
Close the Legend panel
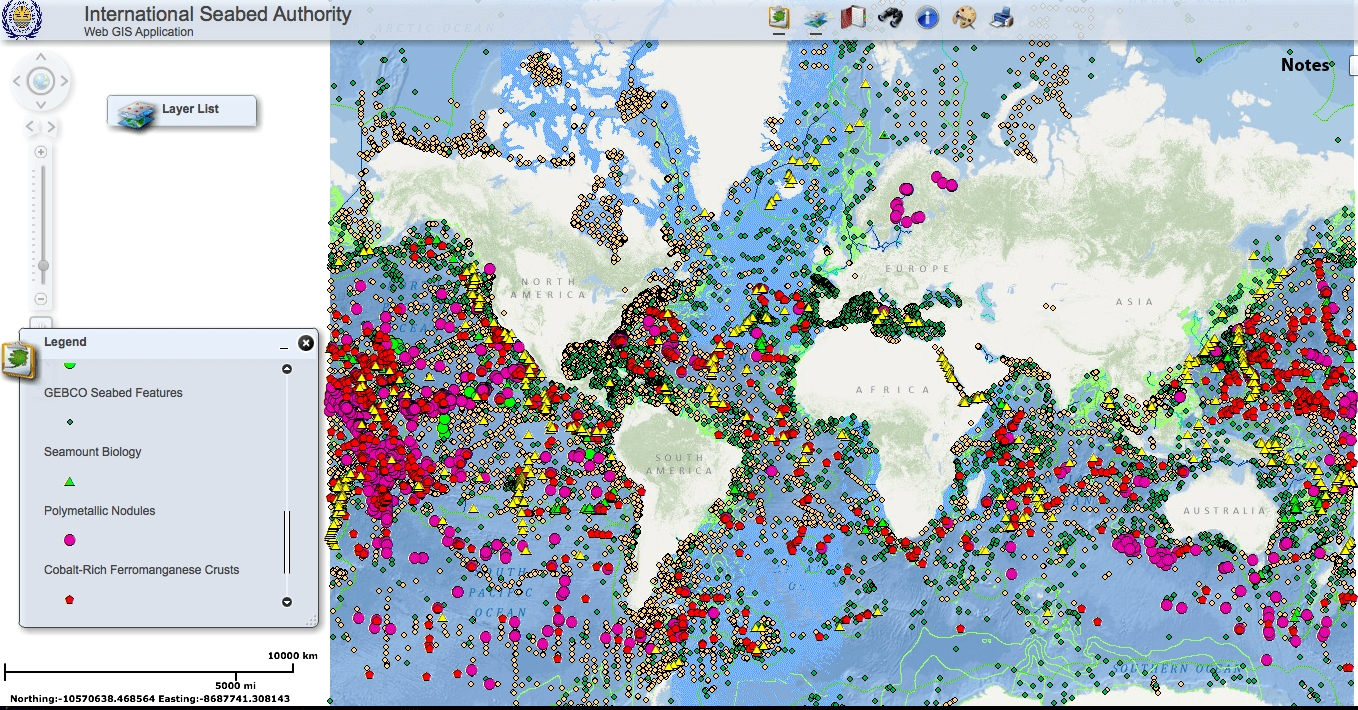[306, 343]
